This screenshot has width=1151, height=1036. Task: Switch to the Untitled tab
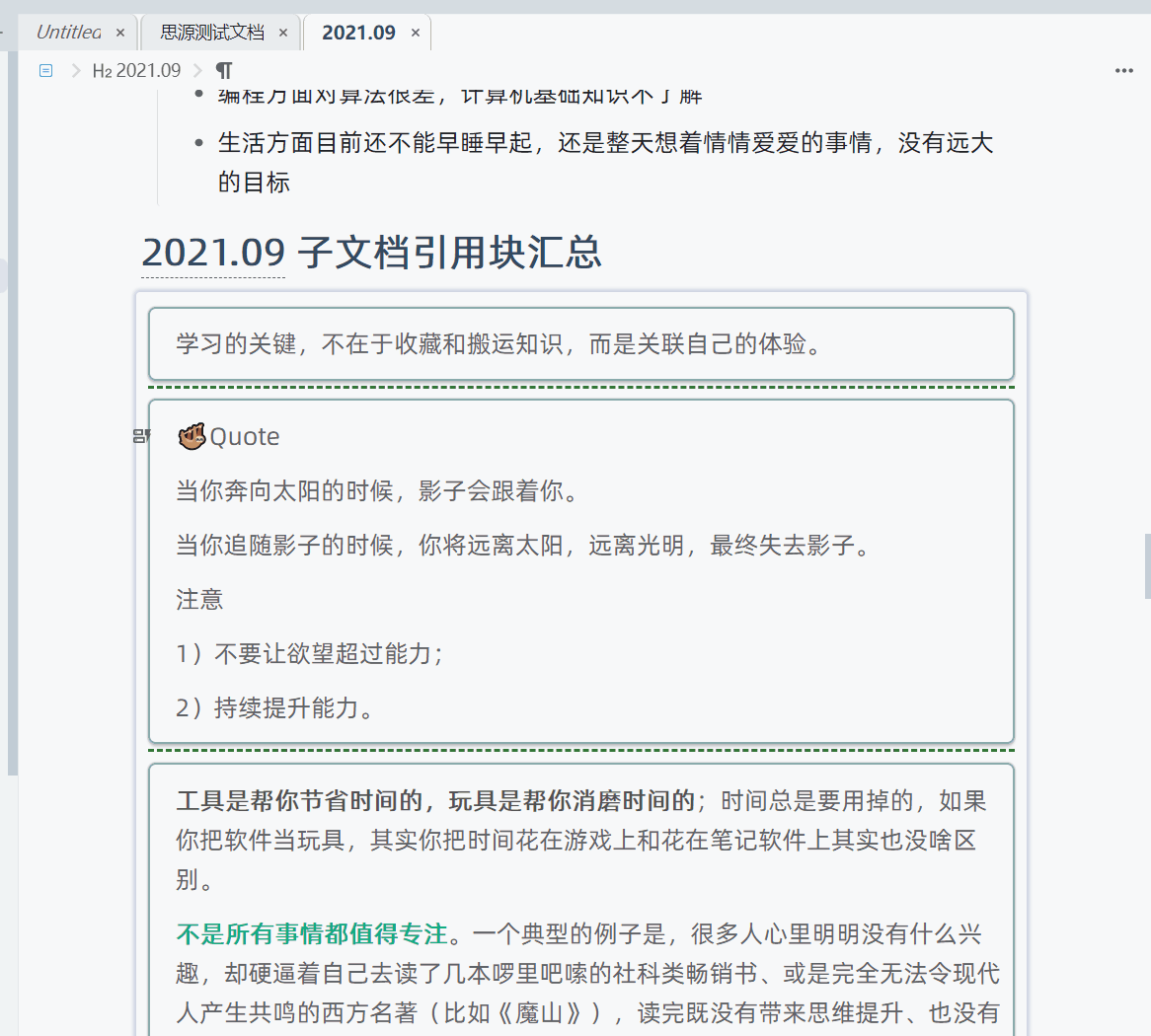(x=69, y=32)
